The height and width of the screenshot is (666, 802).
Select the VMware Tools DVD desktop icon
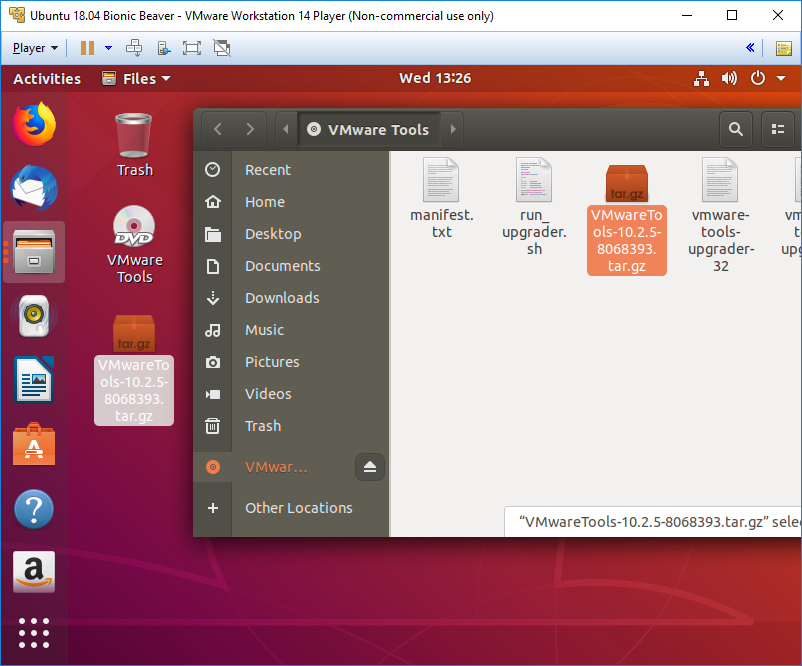134,245
